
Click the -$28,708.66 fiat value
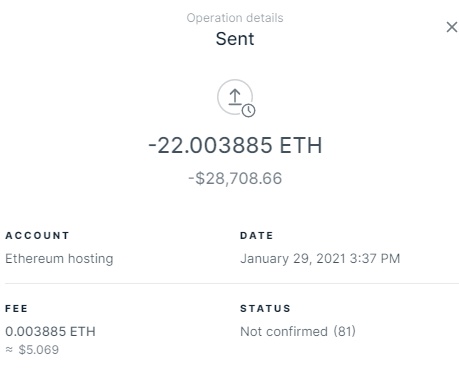(x=235, y=178)
